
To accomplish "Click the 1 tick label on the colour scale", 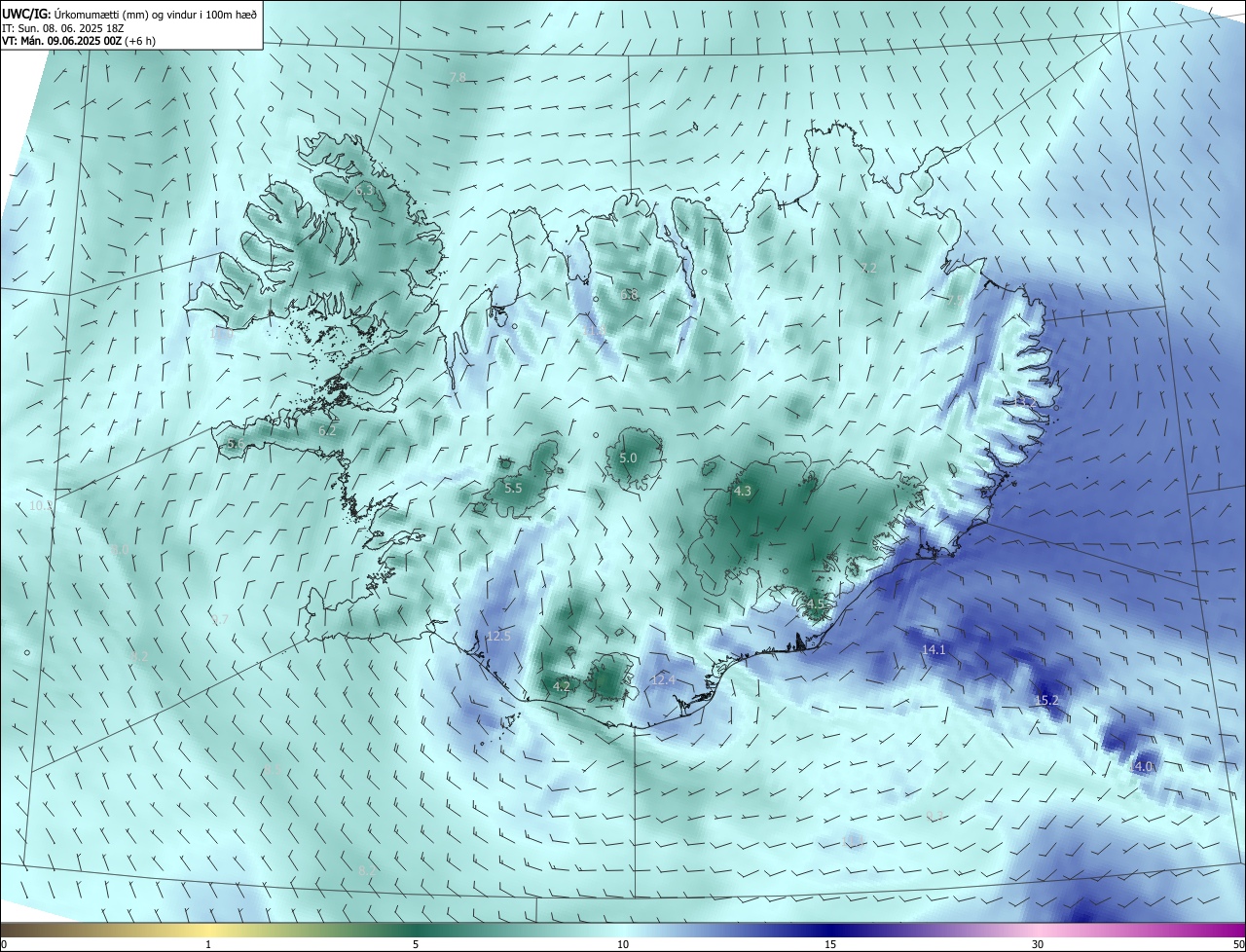I will [x=208, y=945].
